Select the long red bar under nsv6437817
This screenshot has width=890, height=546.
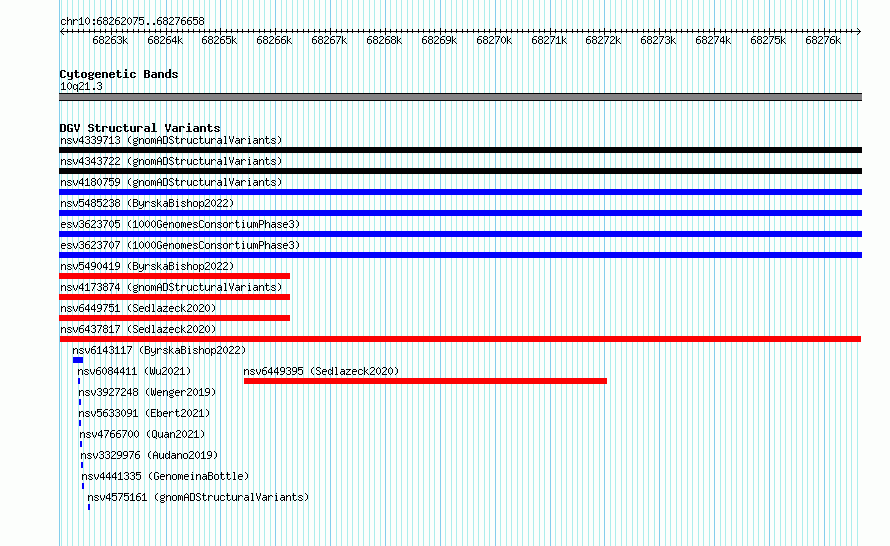pyautogui.click(x=460, y=339)
